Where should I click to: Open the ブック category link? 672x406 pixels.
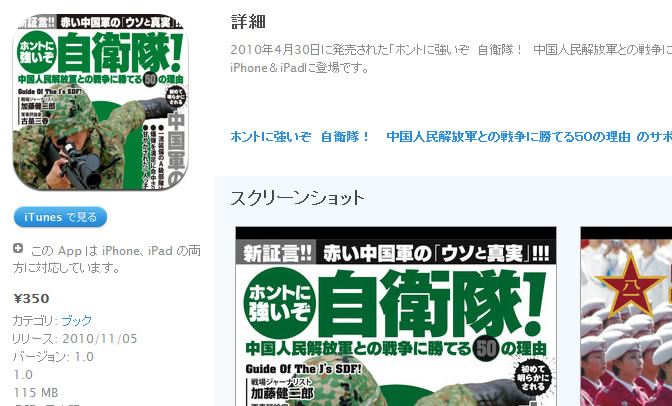[x=77, y=320]
